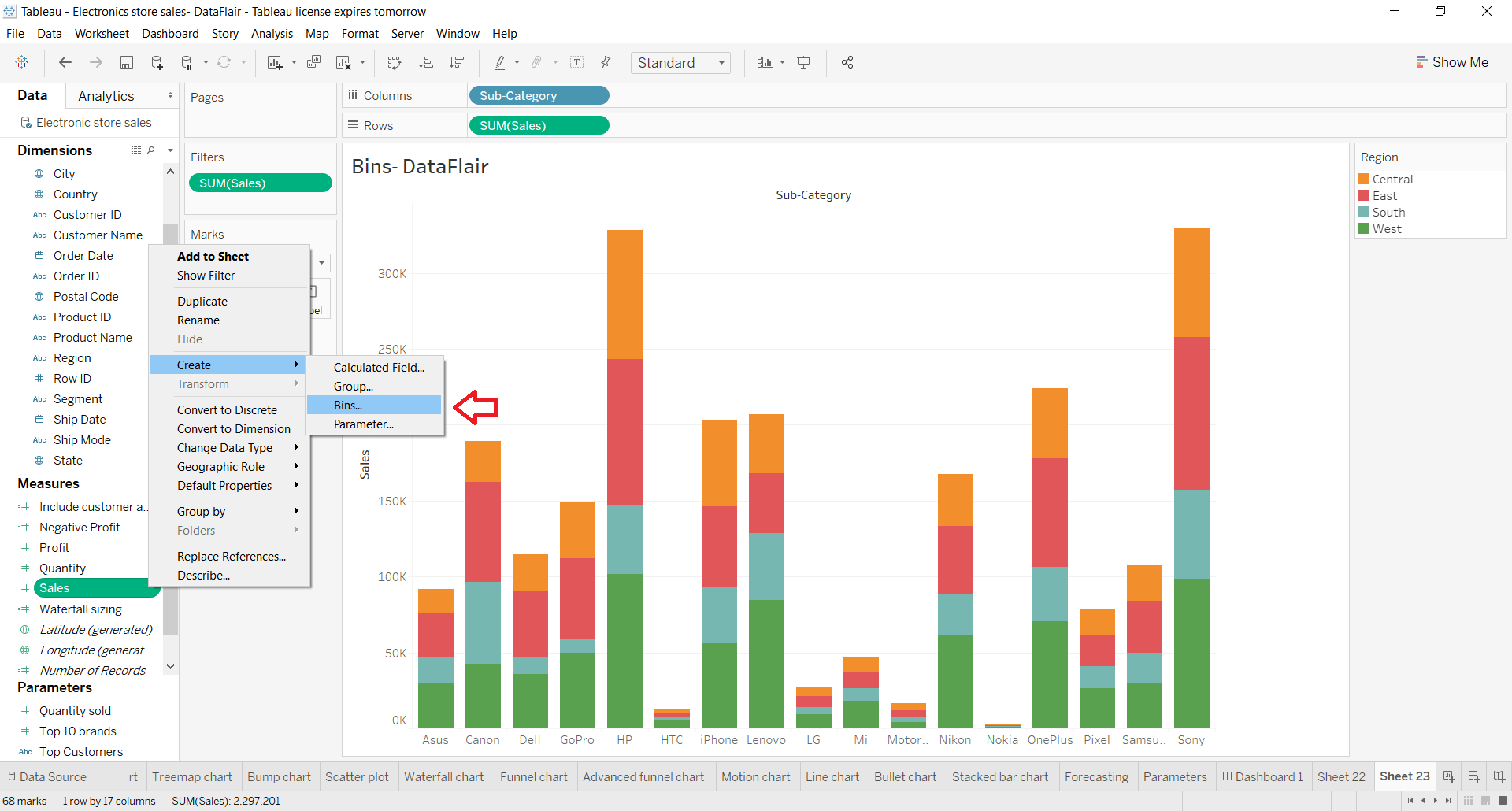This screenshot has width=1512, height=811.
Task: Click the new worksheet tab icon
Action: pyautogui.click(x=1449, y=776)
